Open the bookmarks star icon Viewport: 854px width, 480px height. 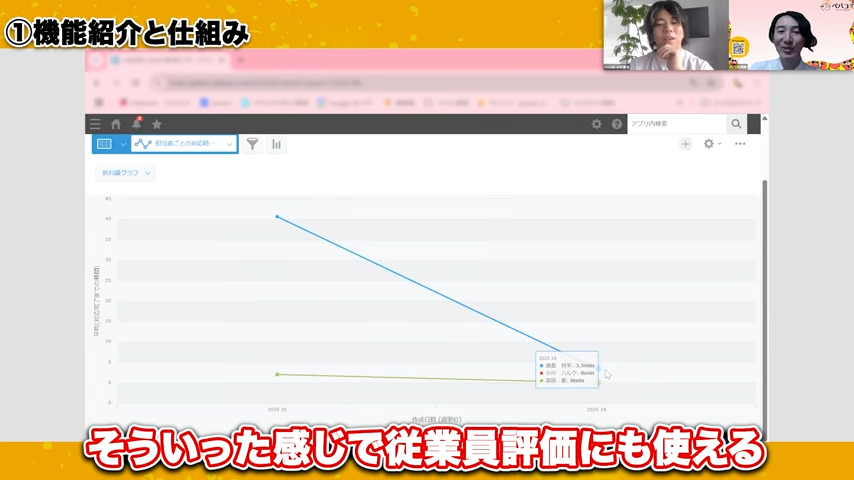coord(157,124)
